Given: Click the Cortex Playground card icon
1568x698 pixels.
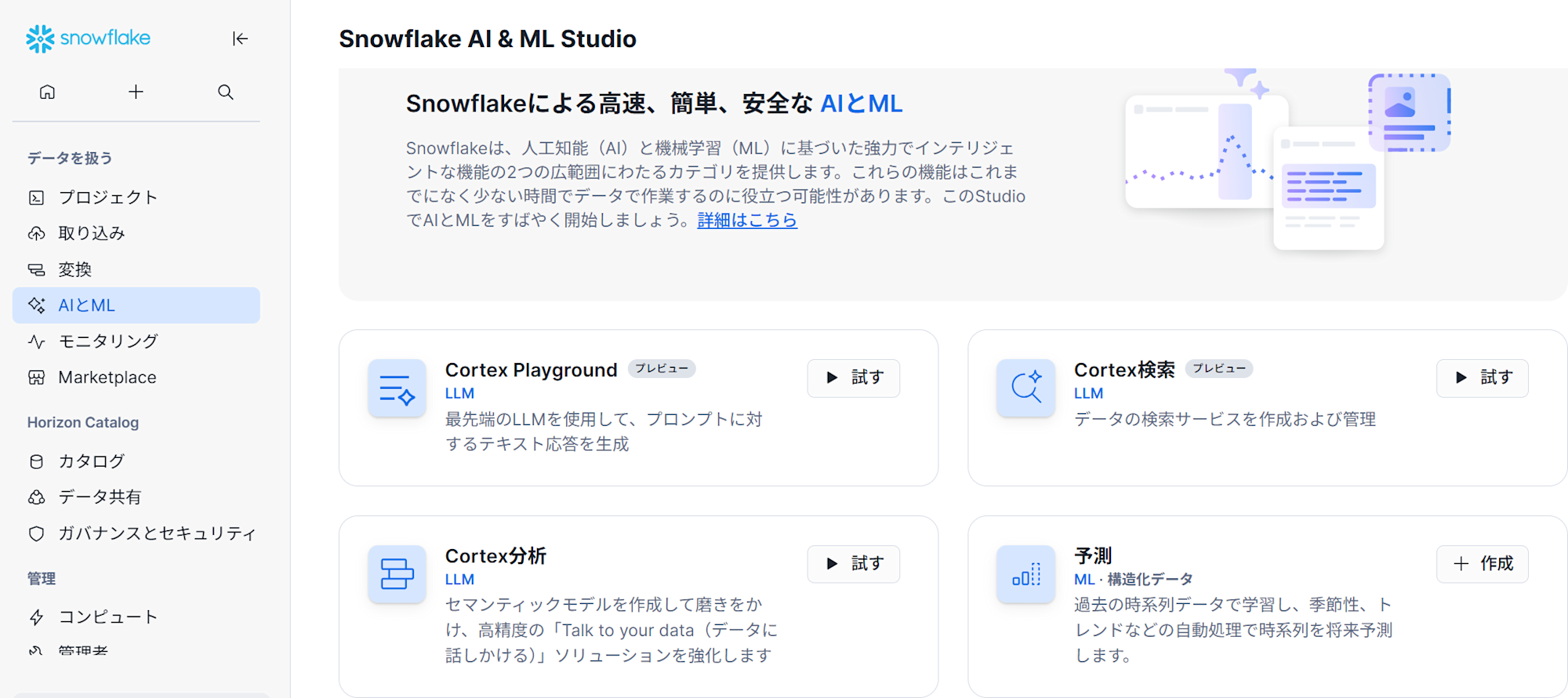Looking at the screenshot, I should tap(397, 388).
